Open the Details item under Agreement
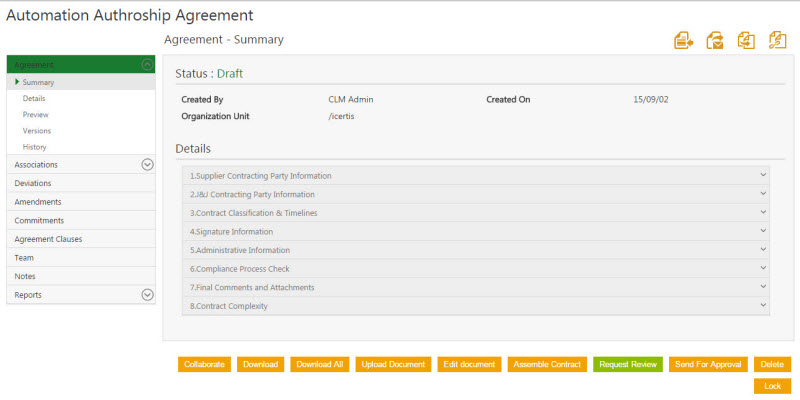This screenshot has height=400, width=800. click(x=34, y=98)
